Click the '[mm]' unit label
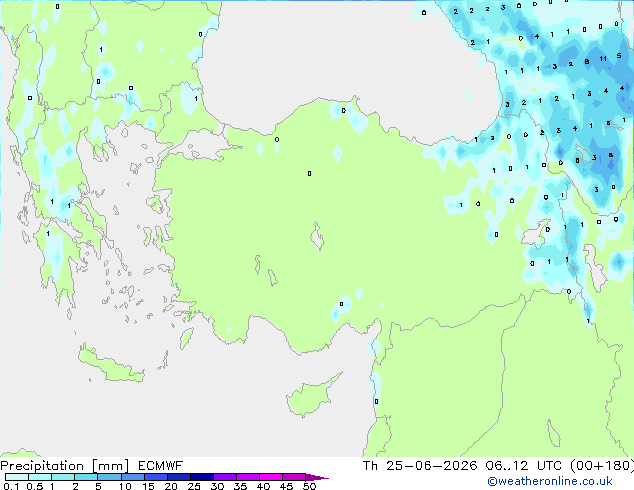 coord(110,466)
